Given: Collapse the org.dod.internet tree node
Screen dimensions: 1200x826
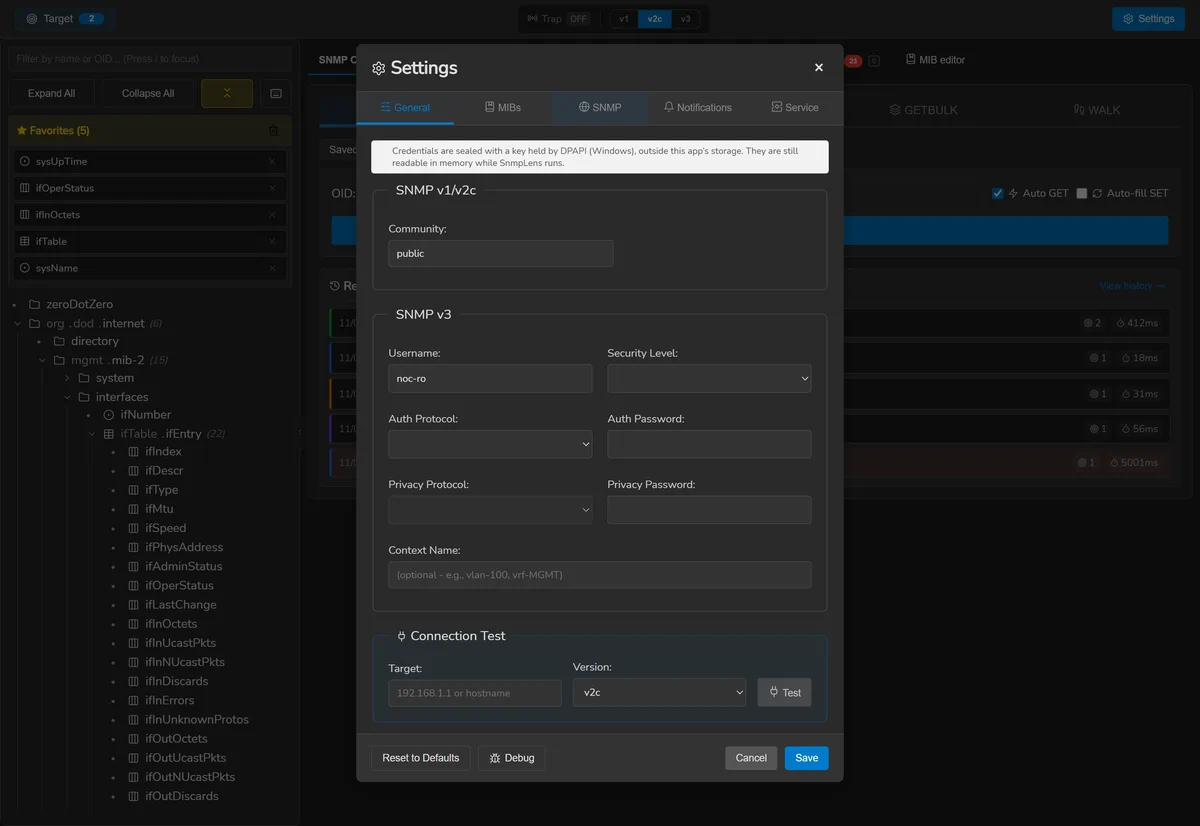Looking at the screenshot, I should pos(18,323).
